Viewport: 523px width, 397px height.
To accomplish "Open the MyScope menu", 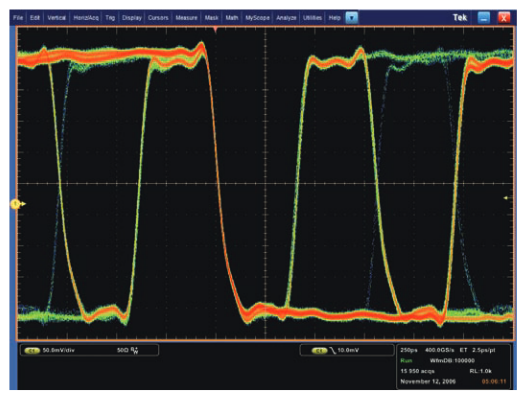I will [x=257, y=18].
